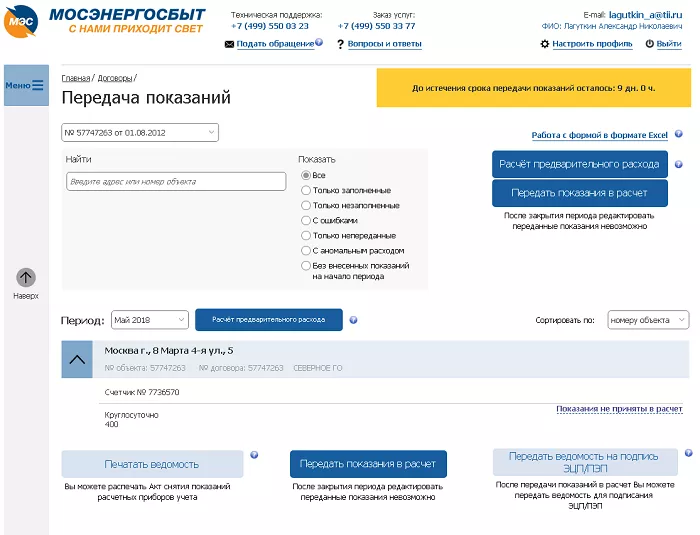
Task: Click bottom Передать показания в расчет button
Action: 368,464
